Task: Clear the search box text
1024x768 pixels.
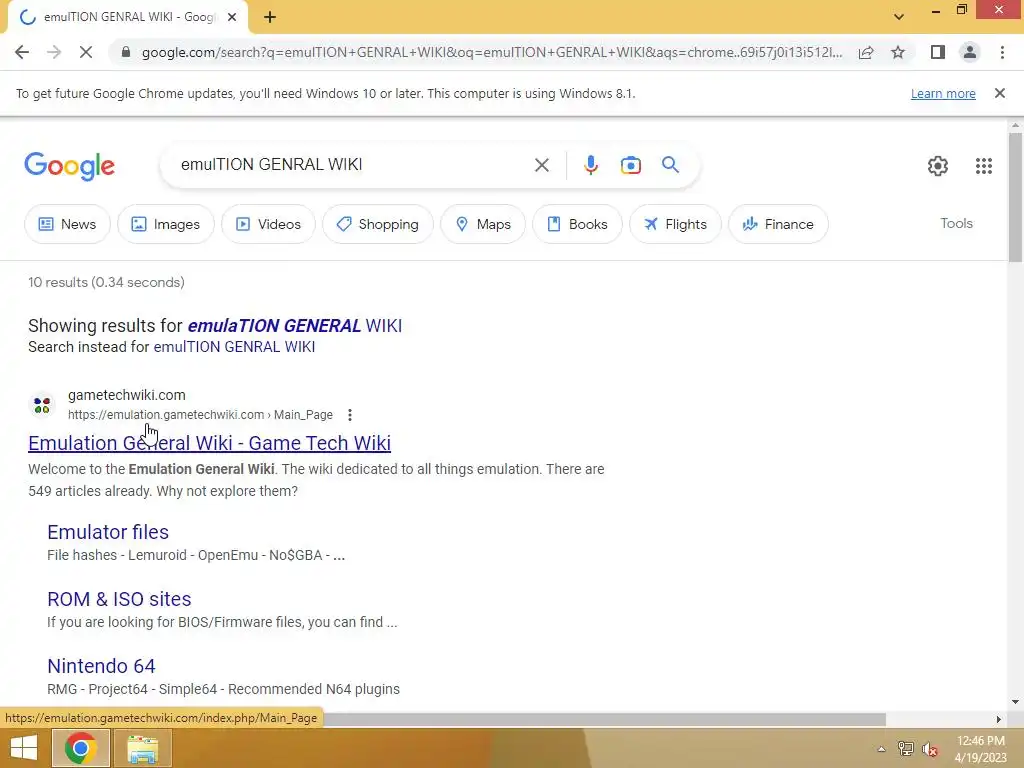Action: (x=541, y=165)
